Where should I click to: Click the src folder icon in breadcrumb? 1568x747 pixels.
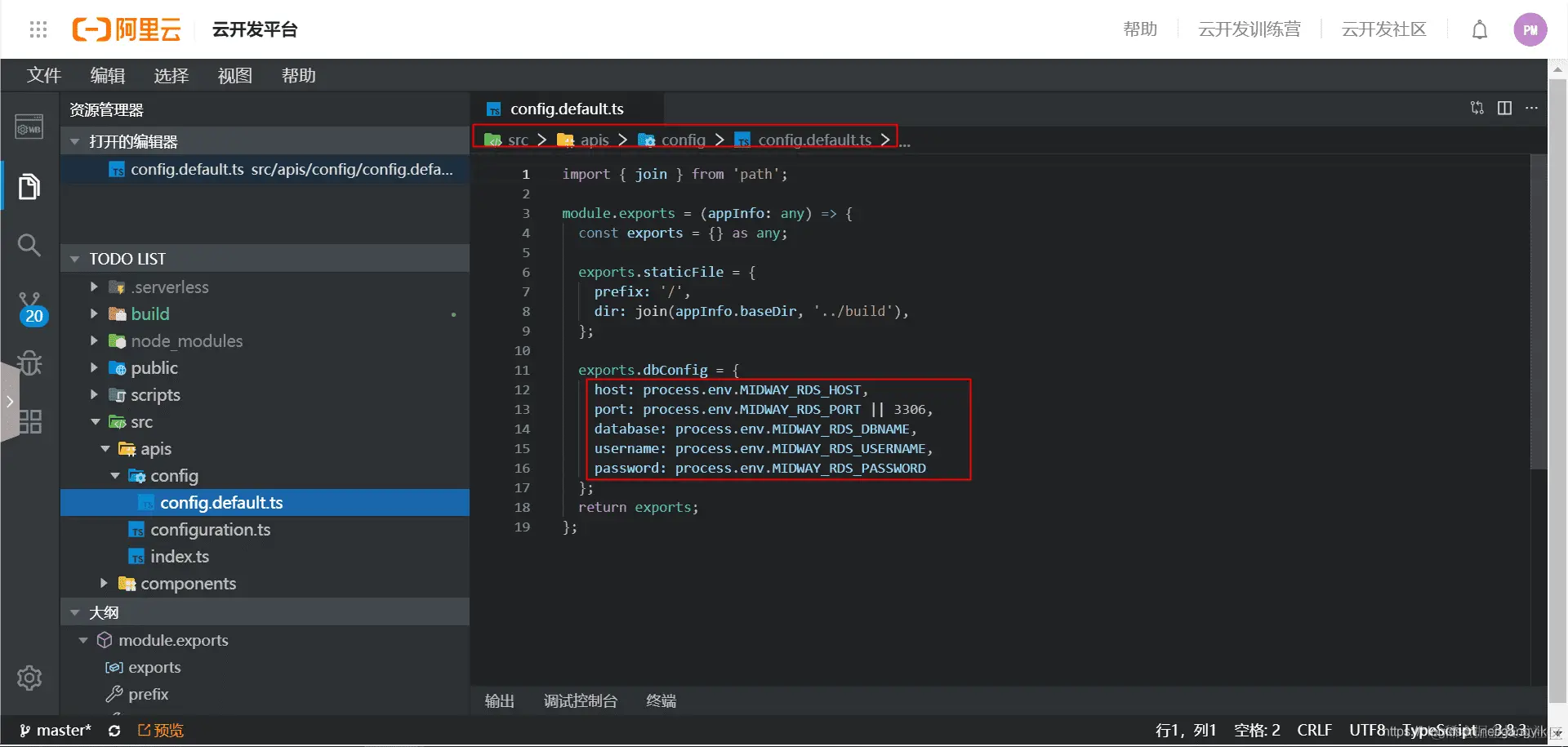click(x=492, y=140)
